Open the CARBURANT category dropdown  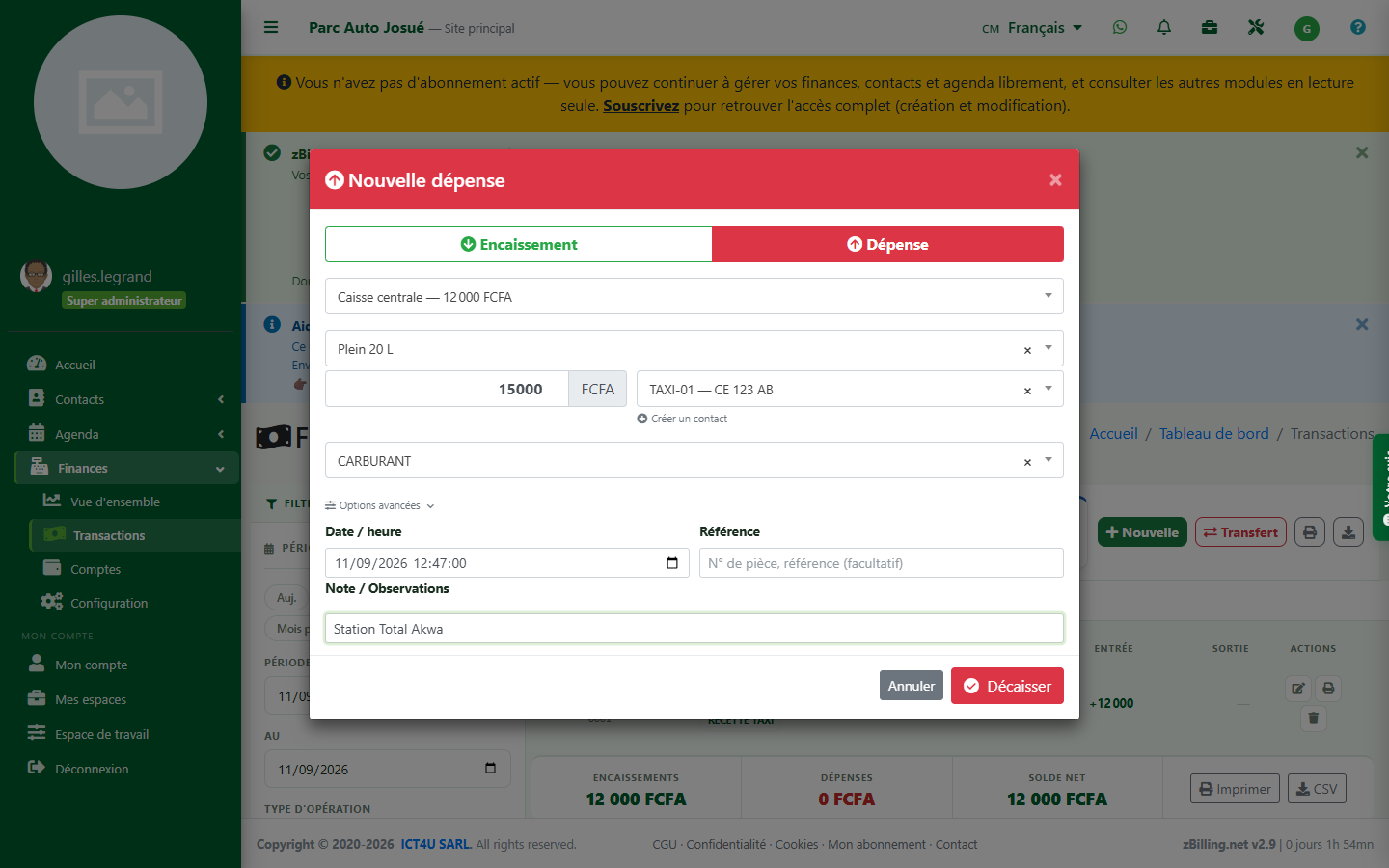pyautogui.click(x=694, y=460)
